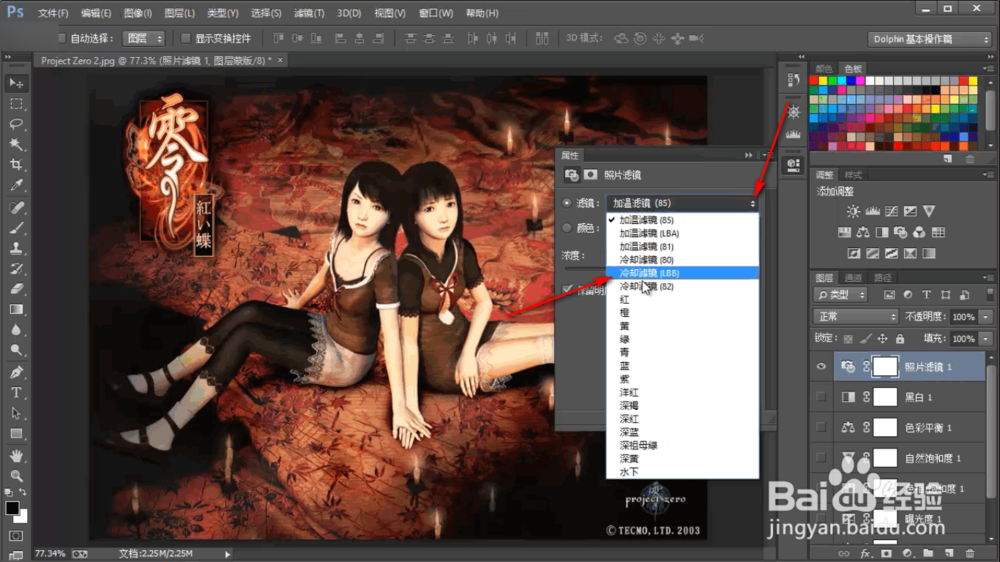This screenshot has height=562, width=1000.
Task: Switch to the 样式 tab
Action: point(853,175)
